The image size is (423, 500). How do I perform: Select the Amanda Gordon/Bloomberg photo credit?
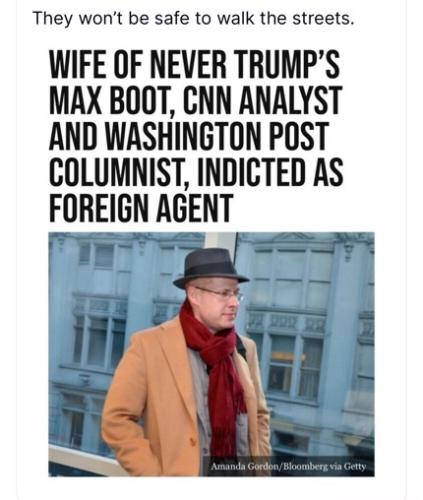[x=288, y=466]
